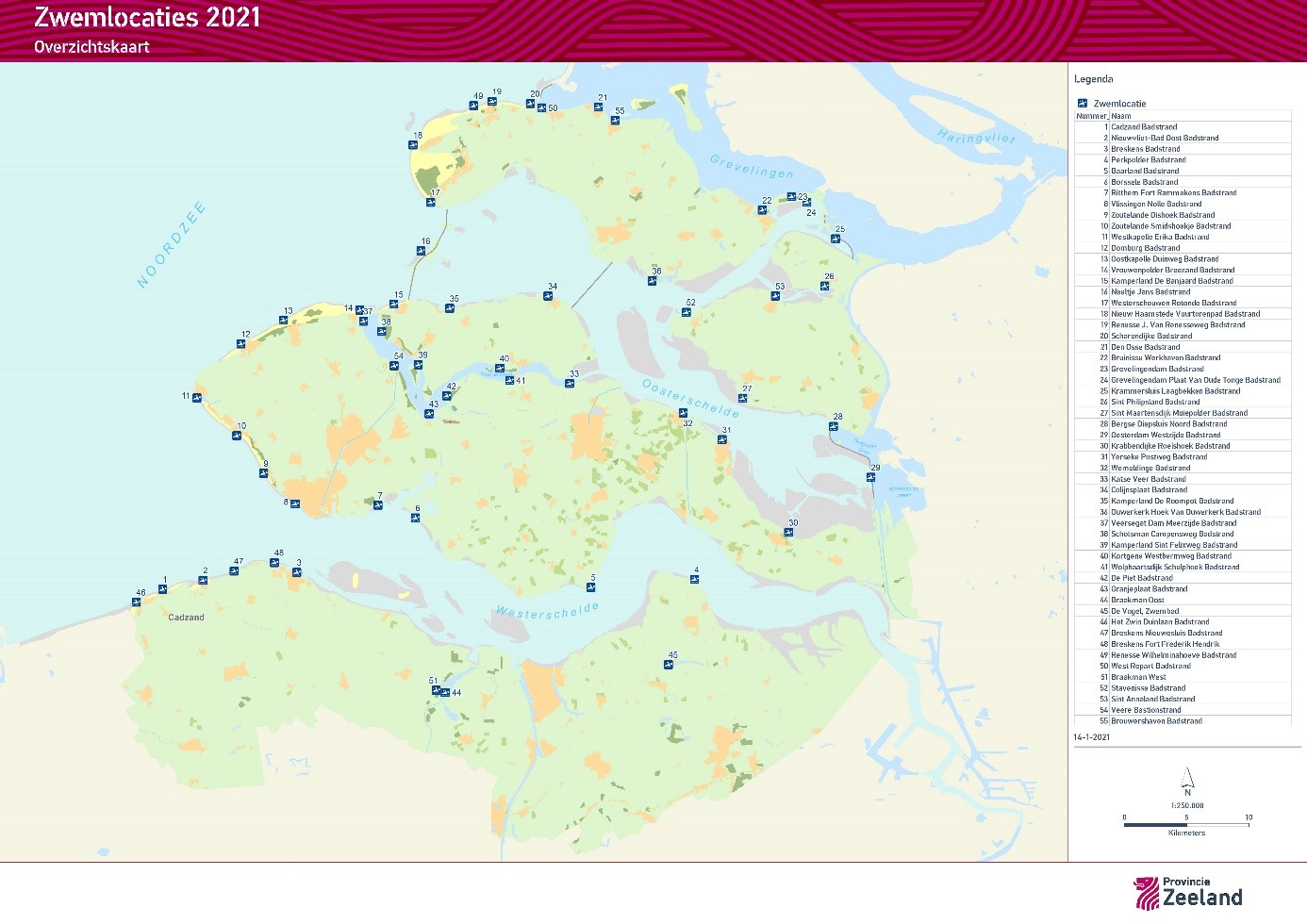
Task: Click the Provincie Zeeland logo
Action: pos(1188,893)
